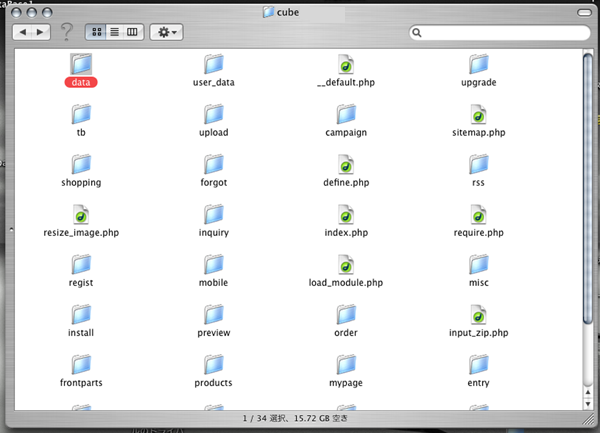
Task: Click the magnifier icon in search field
Action: pos(417,33)
